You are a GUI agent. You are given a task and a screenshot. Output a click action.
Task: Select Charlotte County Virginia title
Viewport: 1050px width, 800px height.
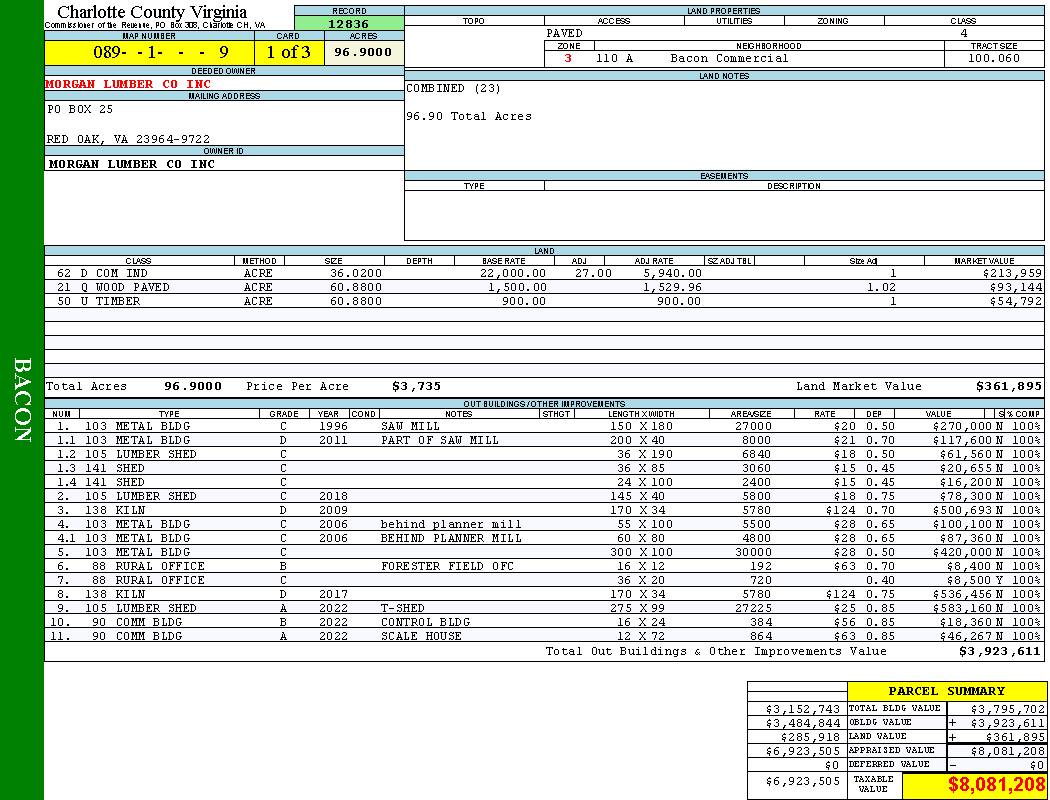point(152,12)
